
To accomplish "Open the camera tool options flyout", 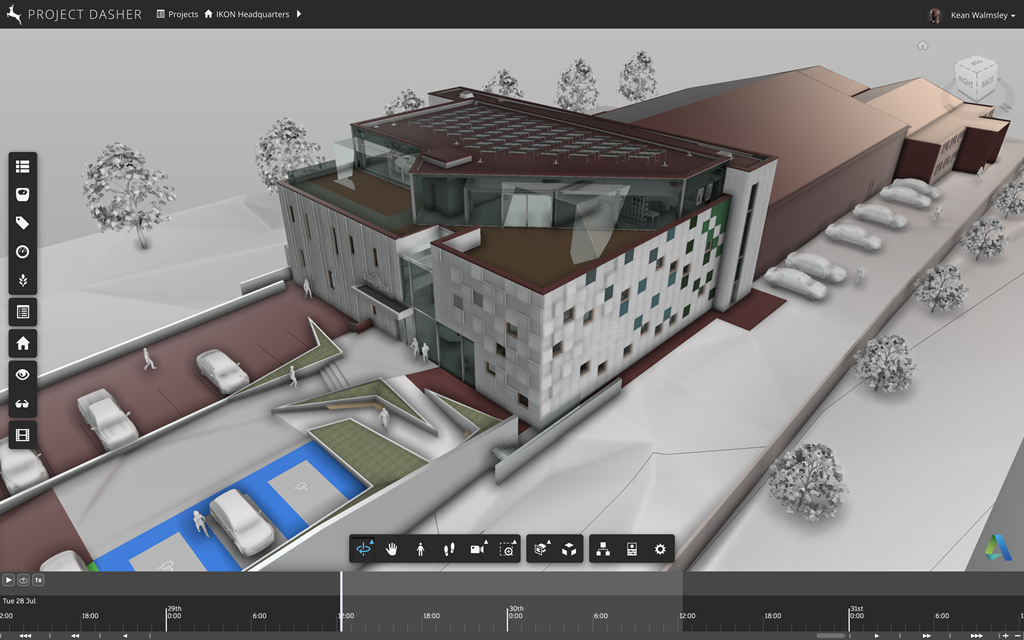I will click(x=478, y=549).
